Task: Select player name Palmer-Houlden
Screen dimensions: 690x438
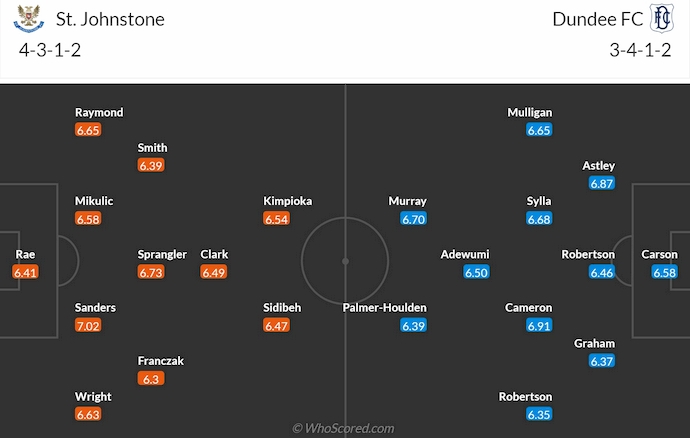Action: pyautogui.click(x=384, y=308)
